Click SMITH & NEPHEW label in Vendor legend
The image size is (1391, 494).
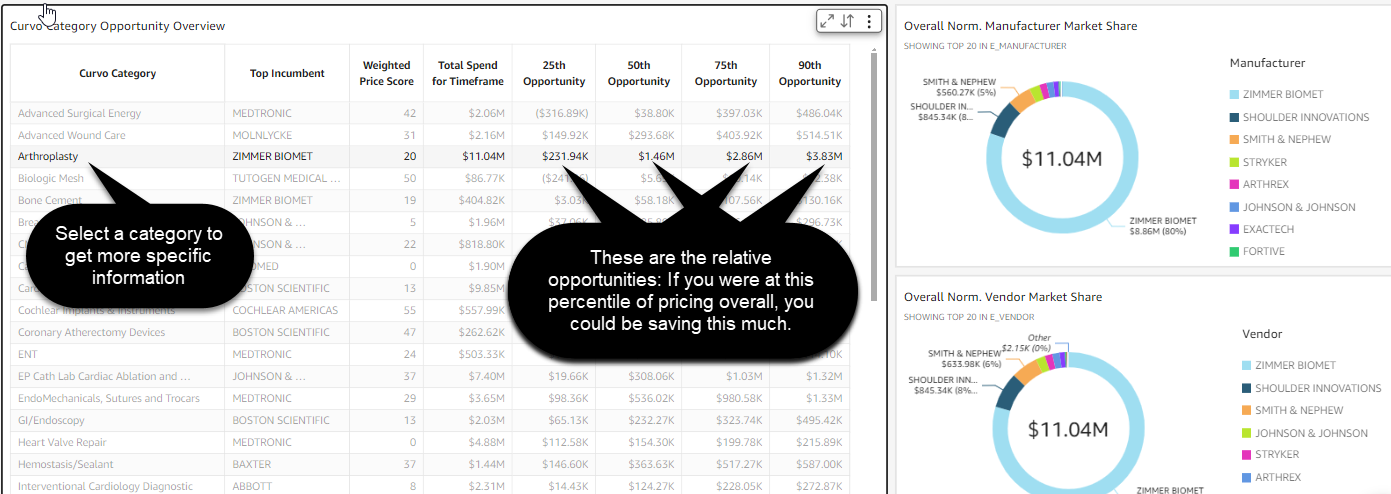(1299, 410)
